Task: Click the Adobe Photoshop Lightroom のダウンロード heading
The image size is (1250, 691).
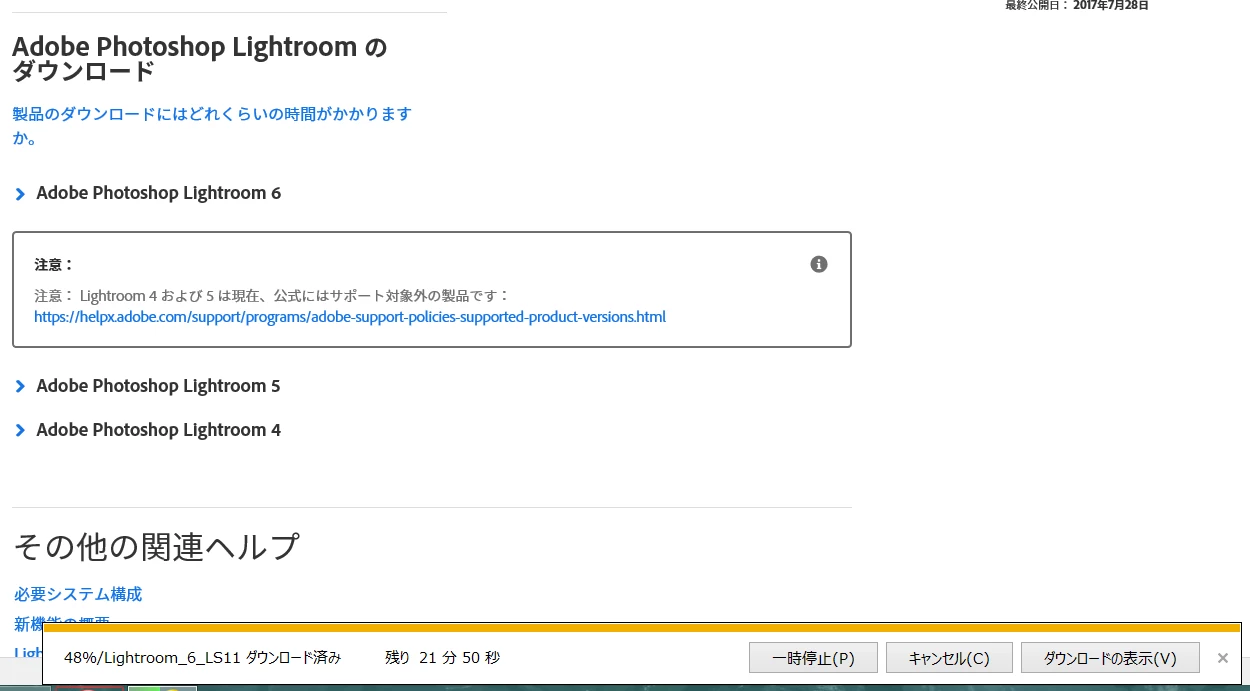Action: 200,59
